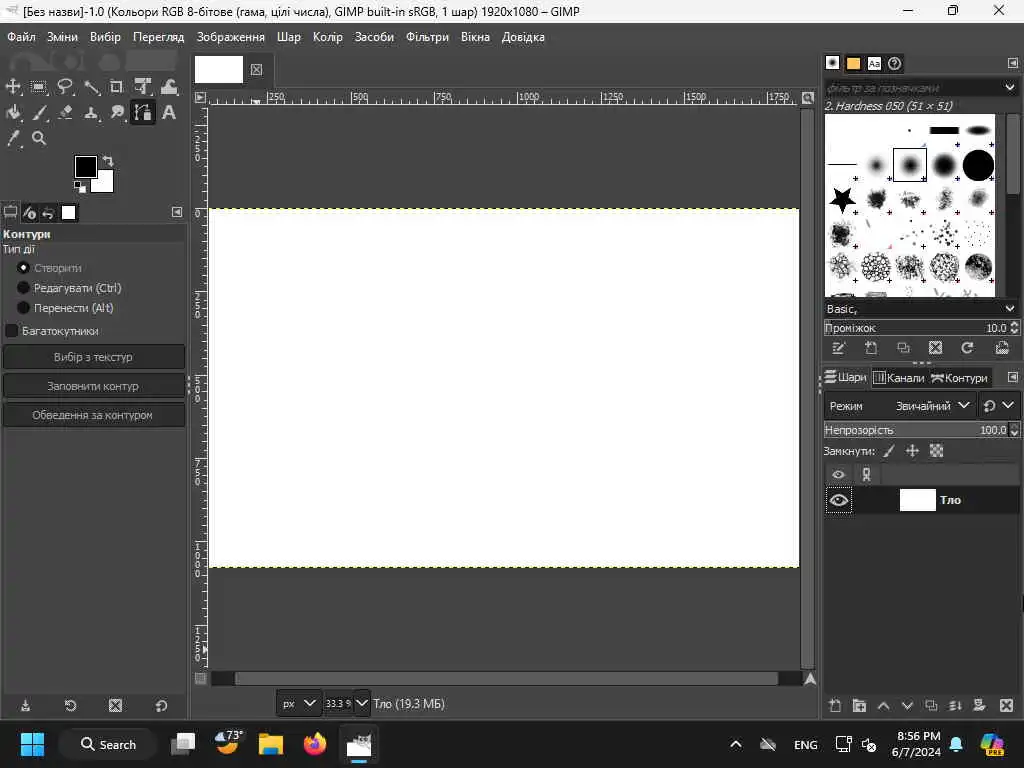Open layers panel configure menu
1024x768 pixels.
point(1012,377)
